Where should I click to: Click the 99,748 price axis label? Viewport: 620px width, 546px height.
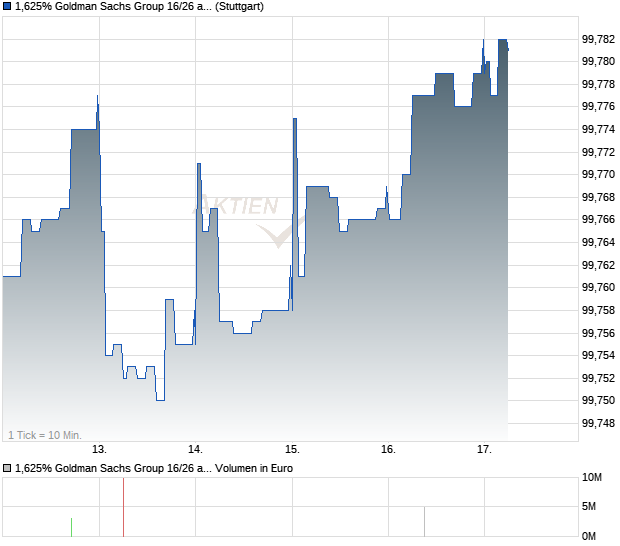pyautogui.click(x=598, y=423)
